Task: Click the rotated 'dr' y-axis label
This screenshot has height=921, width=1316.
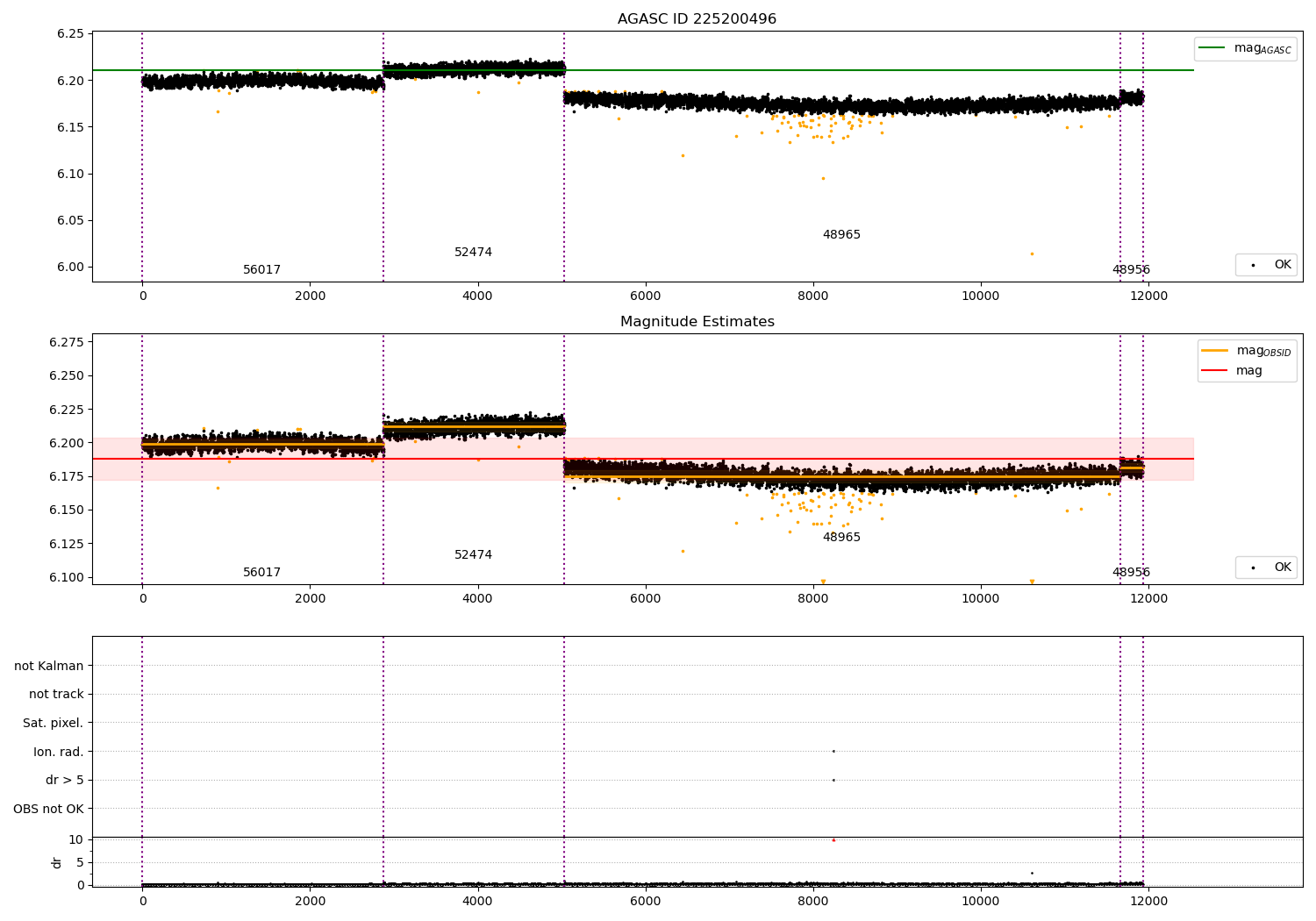Action: (57, 862)
